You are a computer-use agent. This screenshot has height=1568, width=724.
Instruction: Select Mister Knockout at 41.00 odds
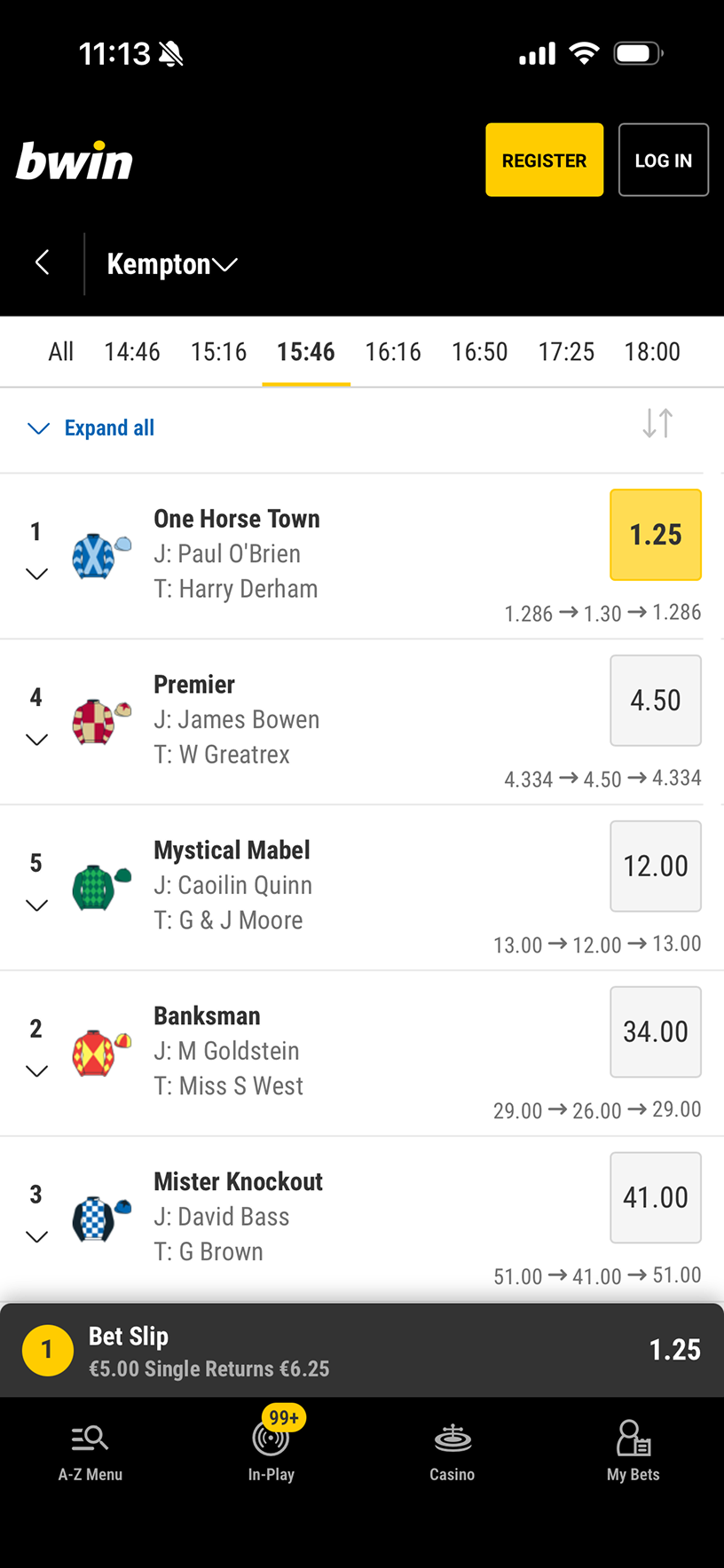[656, 1197]
